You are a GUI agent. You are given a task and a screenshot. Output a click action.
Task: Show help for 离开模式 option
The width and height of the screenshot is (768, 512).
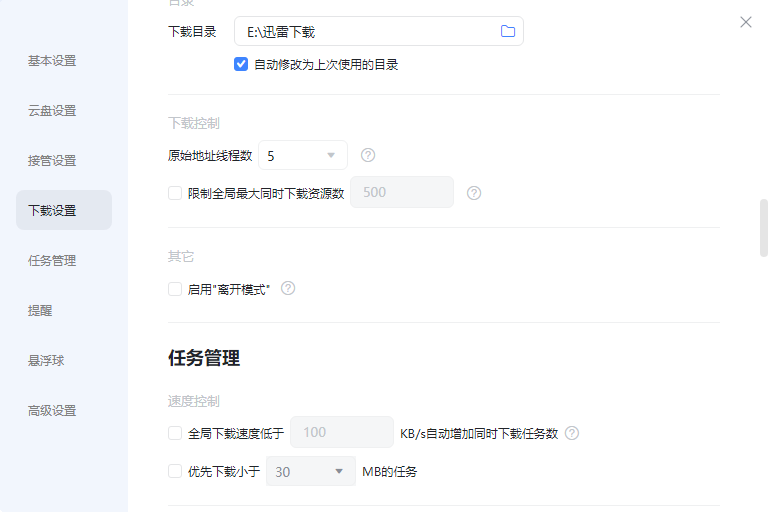pos(288,289)
